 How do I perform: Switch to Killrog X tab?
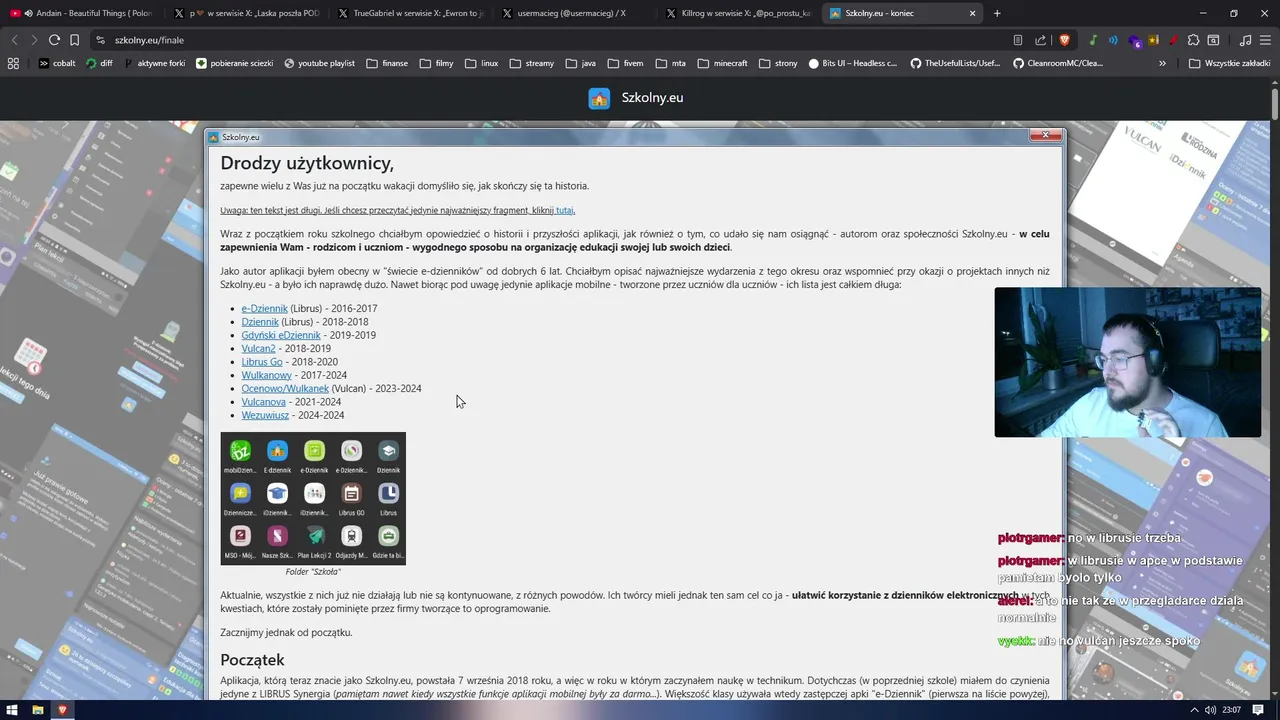point(739,13)
